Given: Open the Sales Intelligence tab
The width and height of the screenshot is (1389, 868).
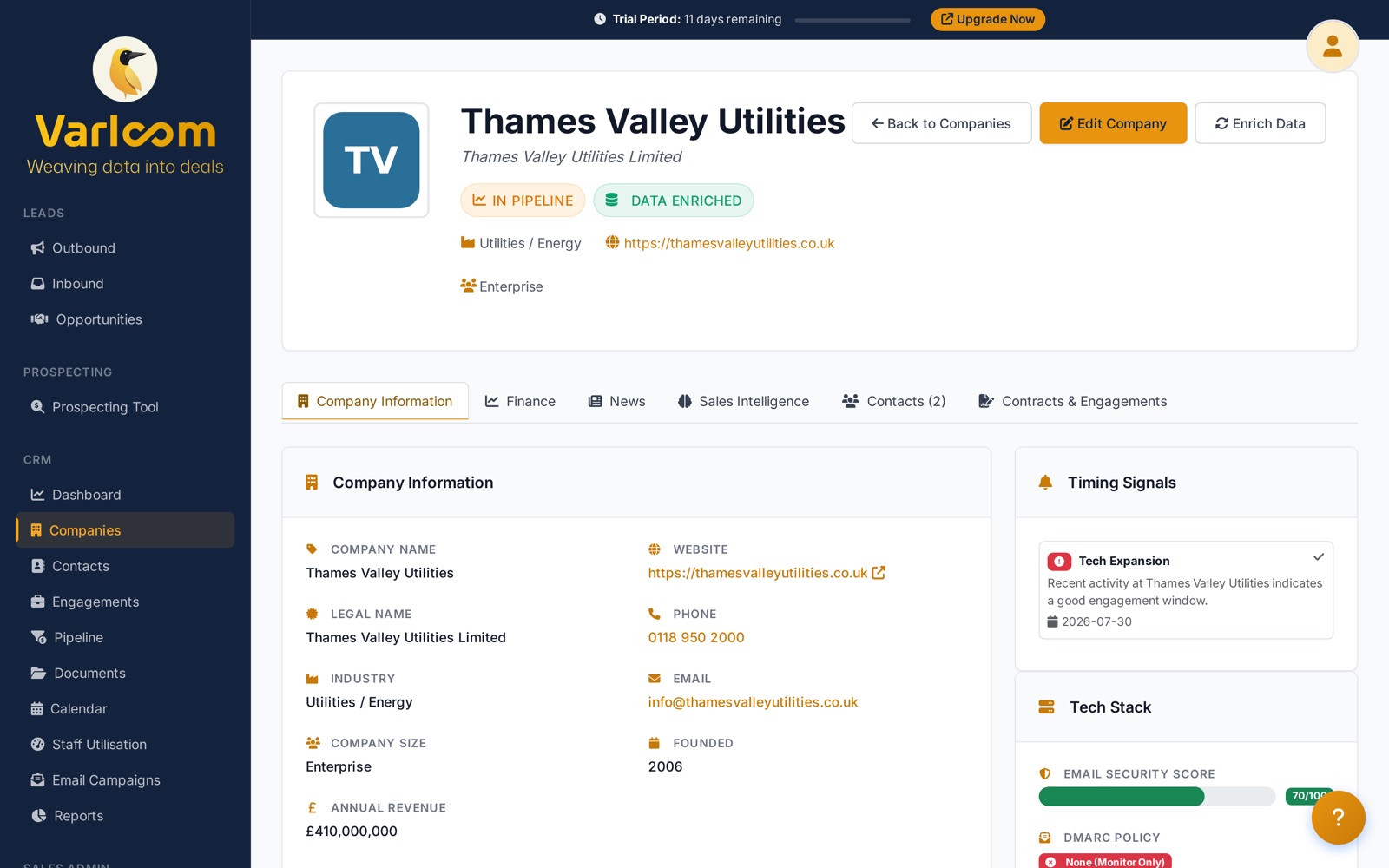Looking at the screenshot, I should [743, 401].
